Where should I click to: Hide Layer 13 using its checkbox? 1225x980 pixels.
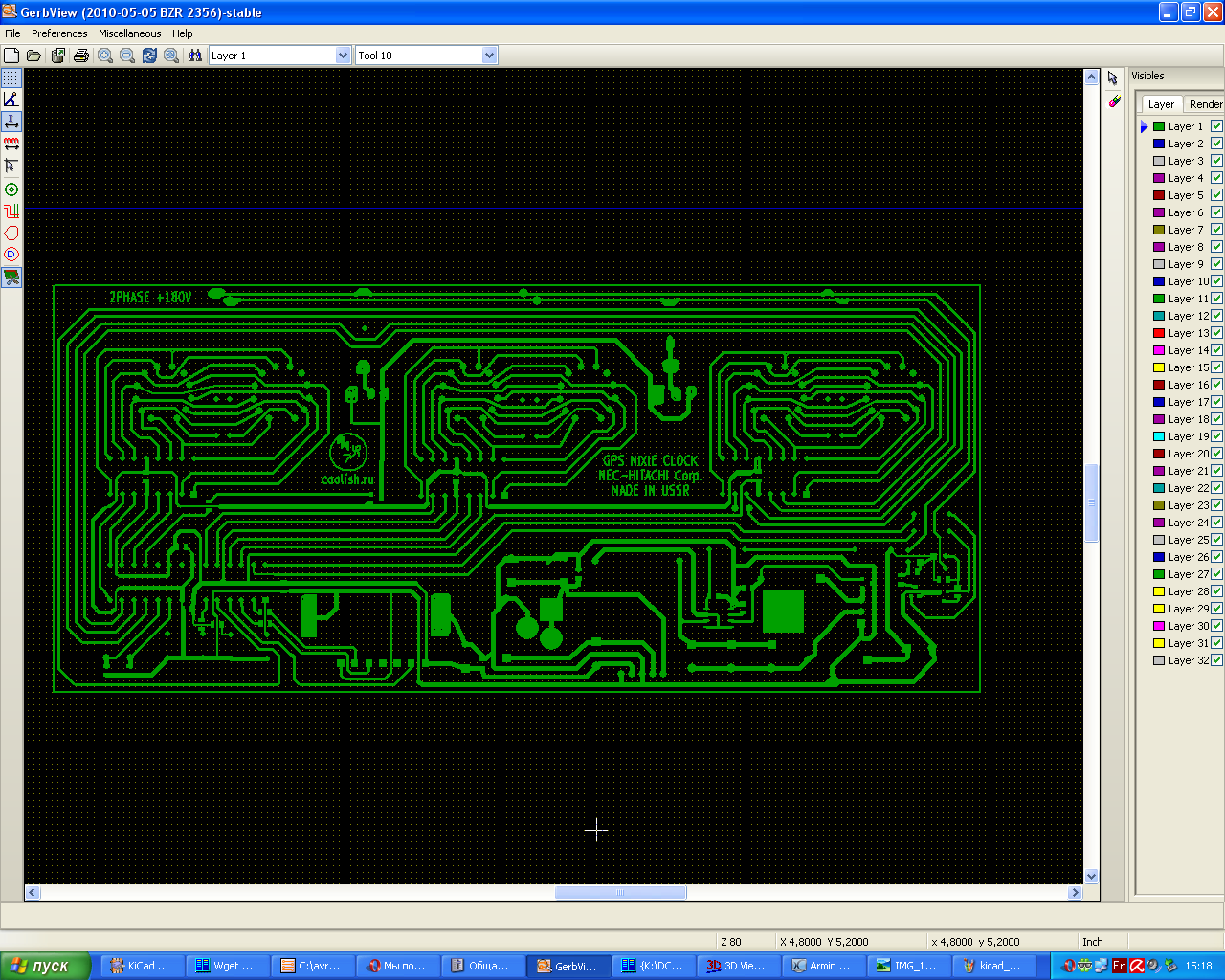click(1216, 333)
